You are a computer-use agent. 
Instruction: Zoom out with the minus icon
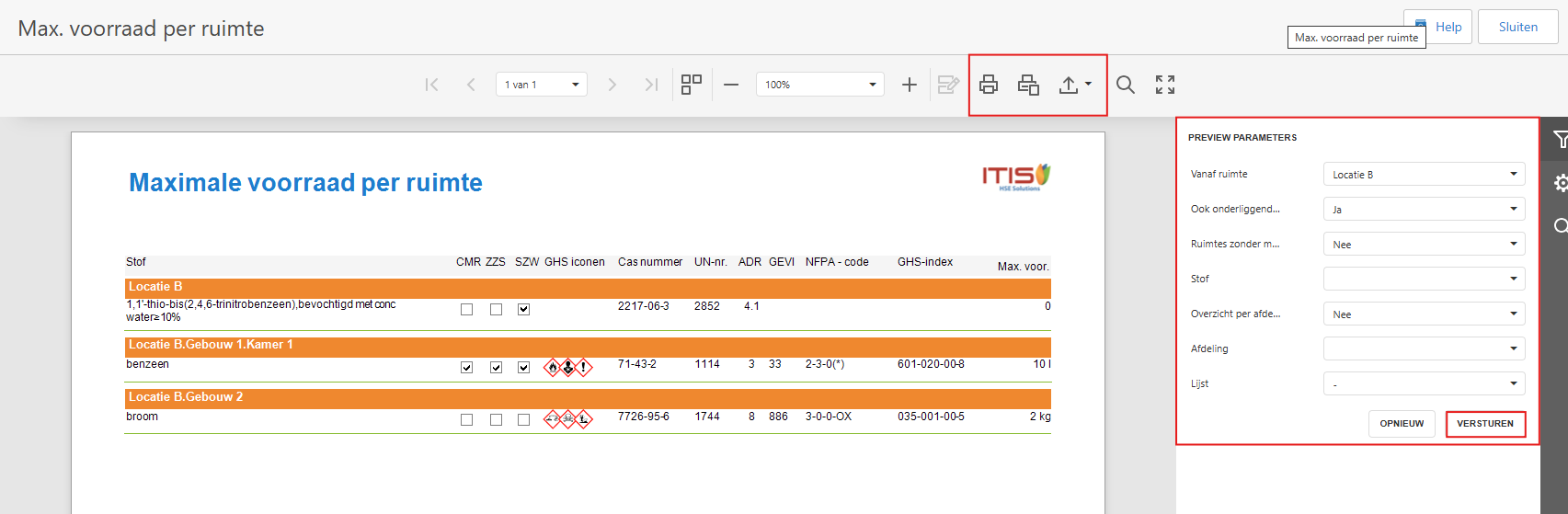pos(731,85)
